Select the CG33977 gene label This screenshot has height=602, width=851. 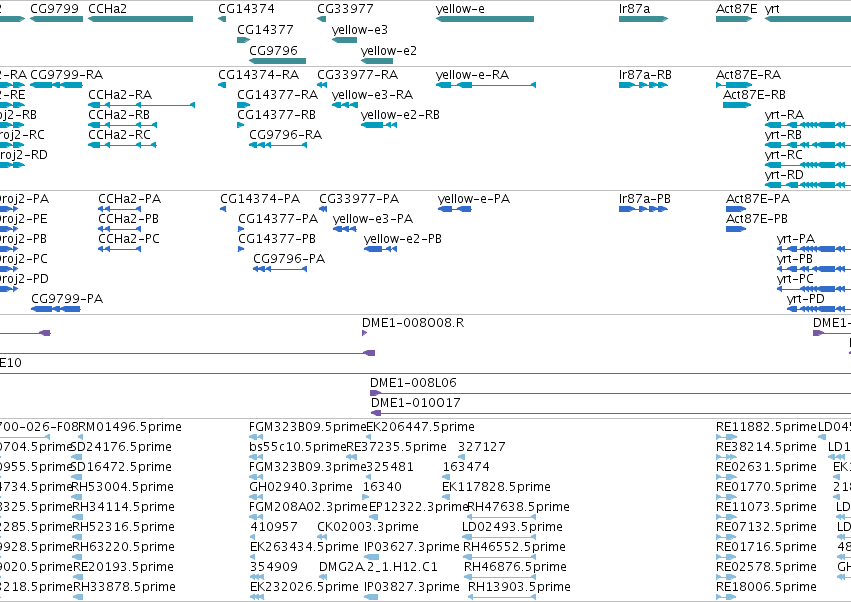click(345, 9)
